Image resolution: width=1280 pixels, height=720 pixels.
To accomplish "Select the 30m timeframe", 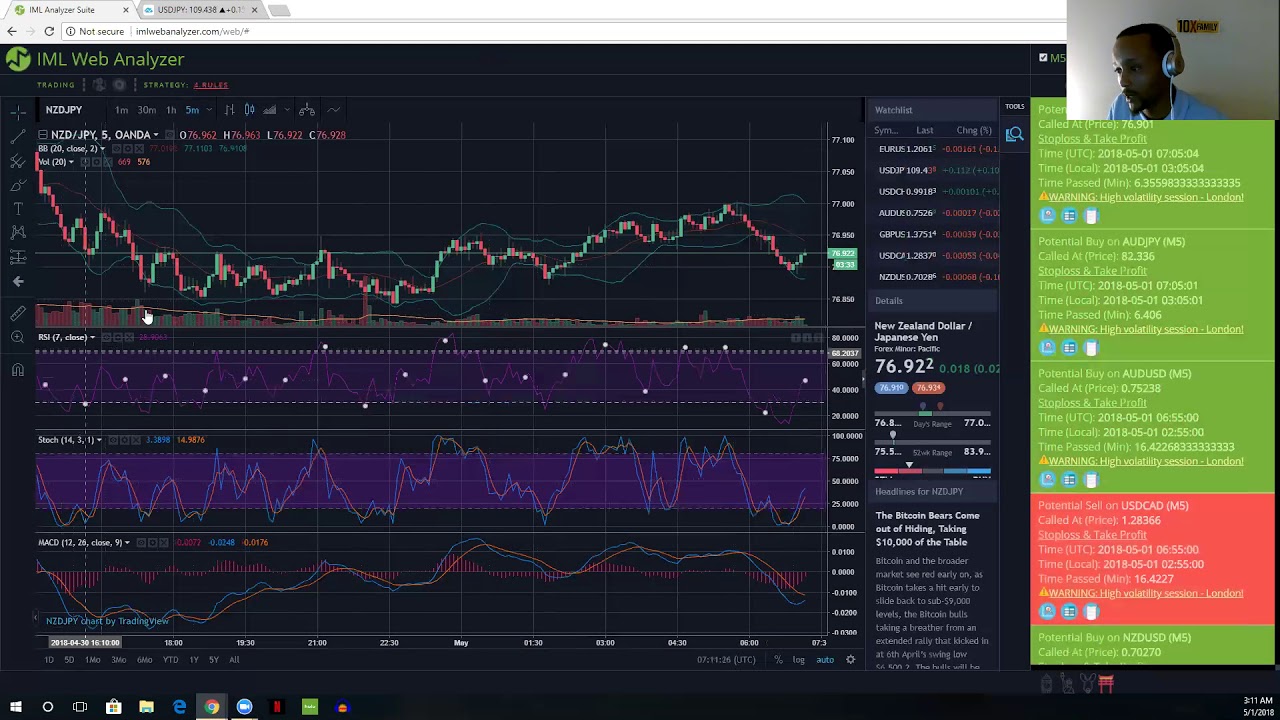I will [147, 110].
